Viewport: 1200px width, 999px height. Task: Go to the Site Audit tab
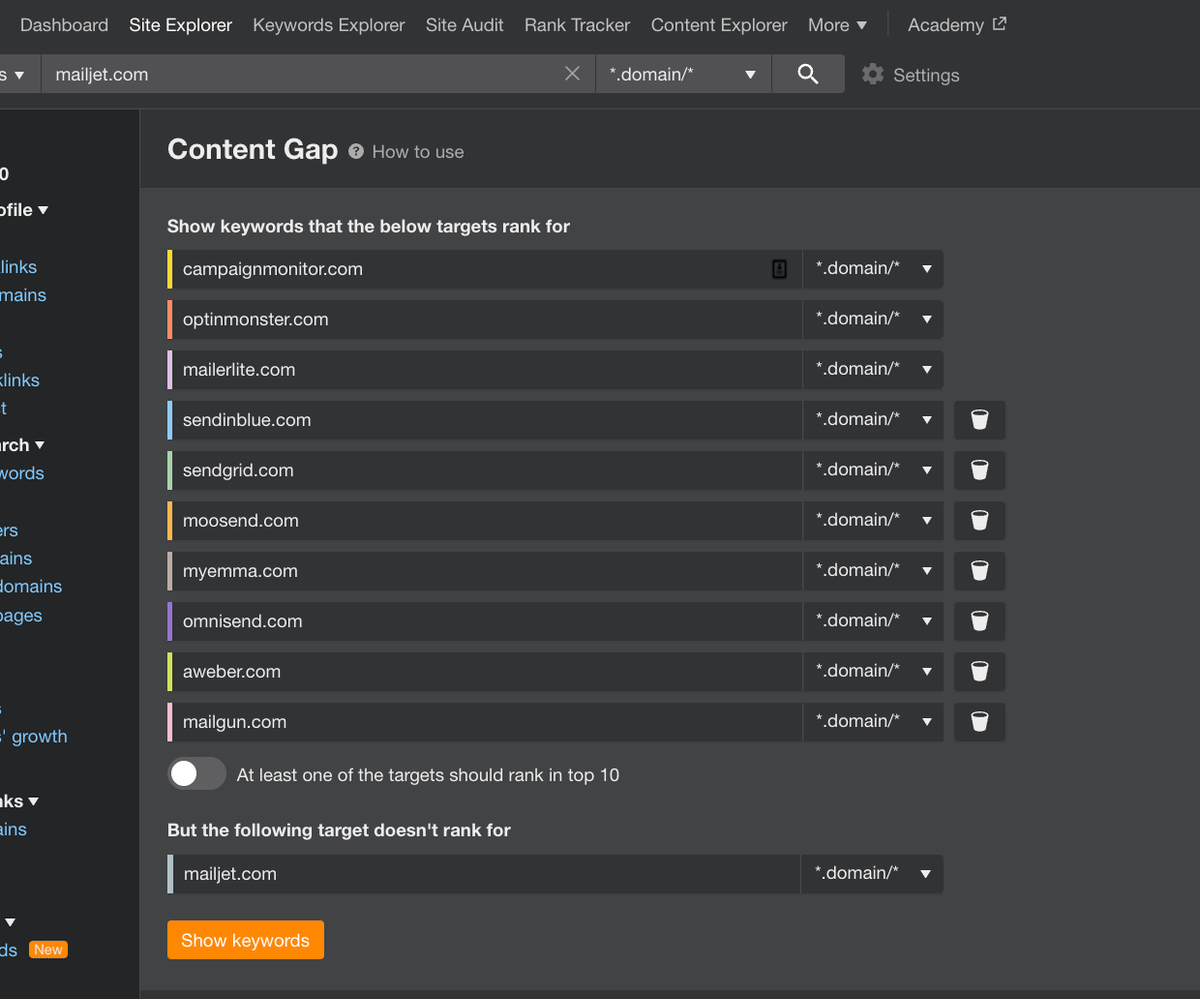tap(464, 25)
